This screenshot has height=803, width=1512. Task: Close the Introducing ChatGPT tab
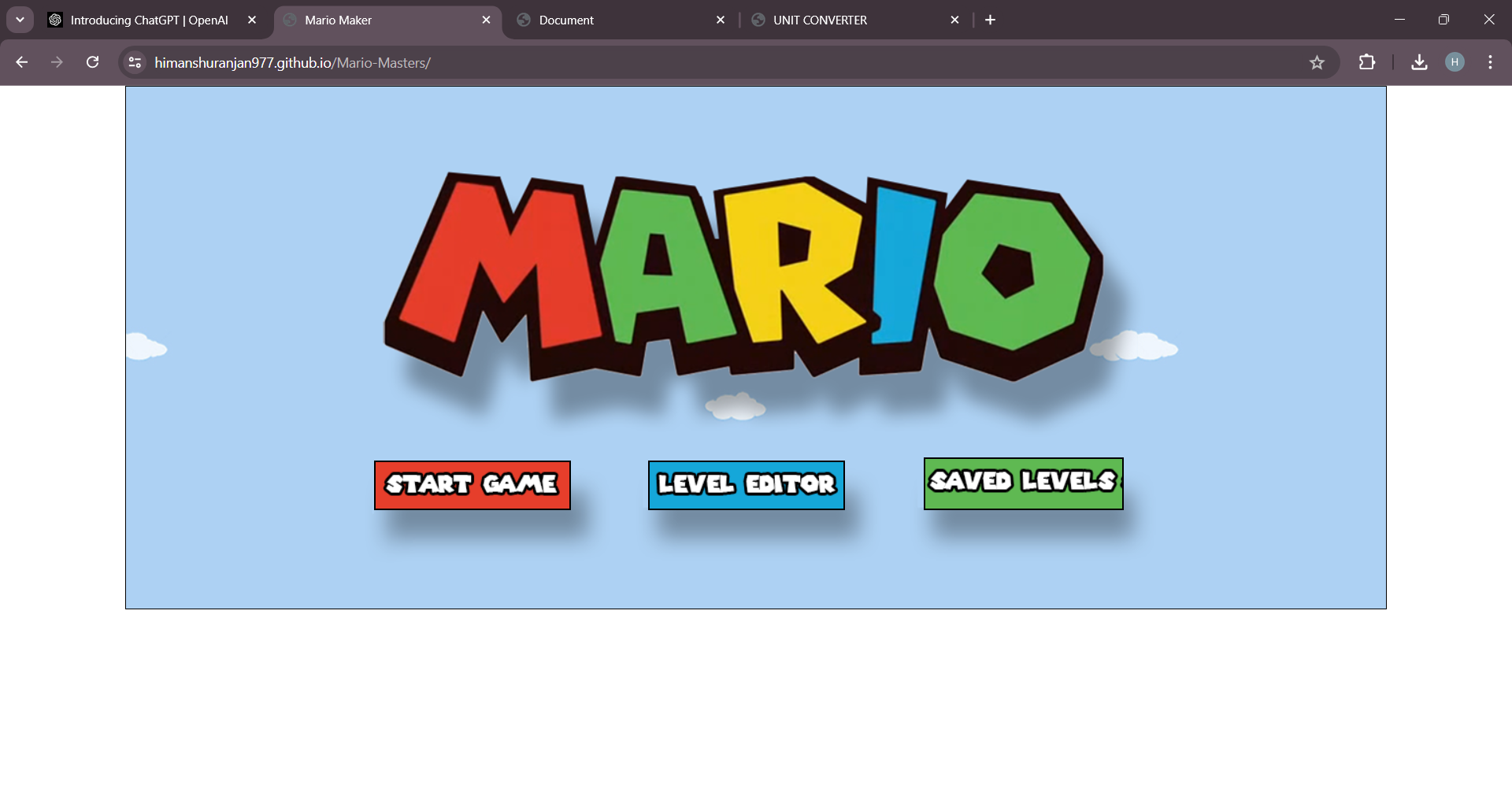[252, 20]
